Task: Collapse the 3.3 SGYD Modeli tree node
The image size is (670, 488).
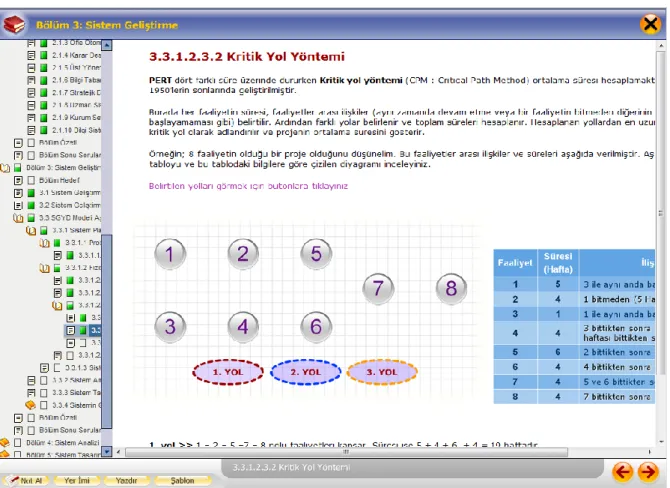Action: tap(18, 218)
